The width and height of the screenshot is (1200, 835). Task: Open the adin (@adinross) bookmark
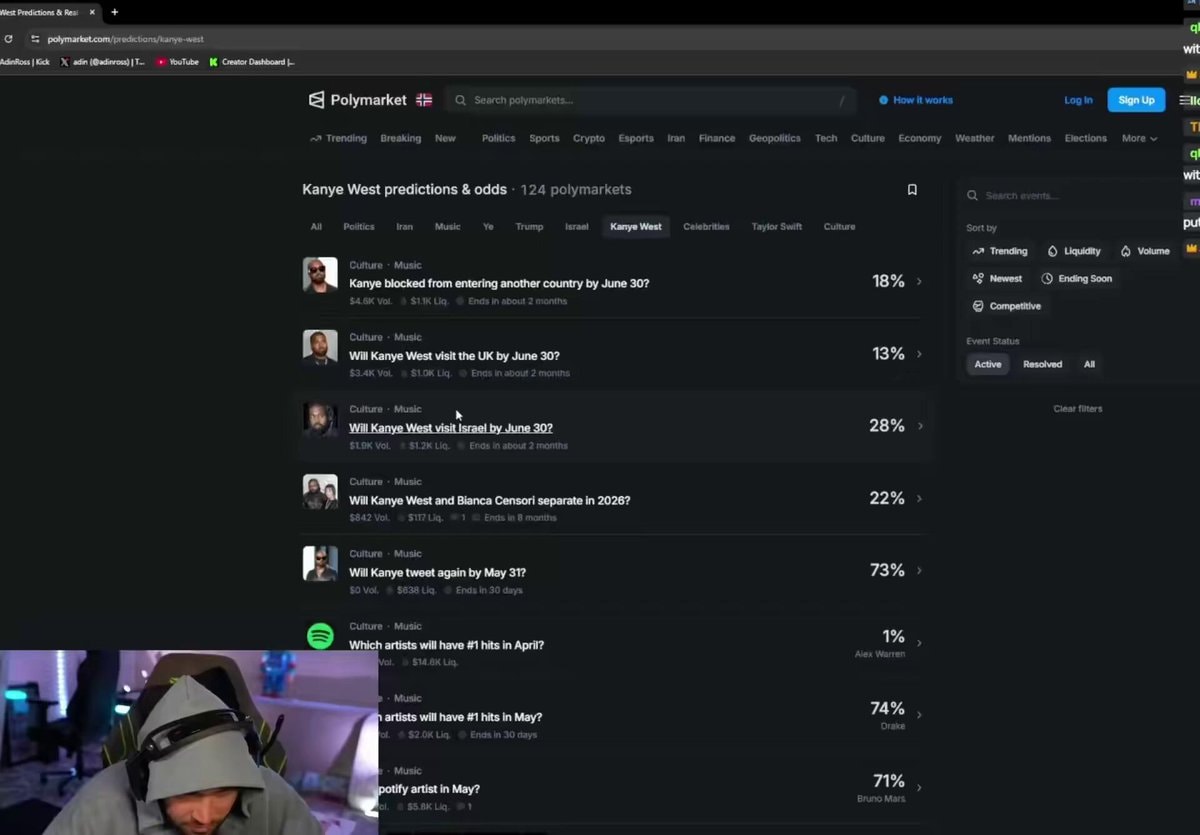coord(102,62)
